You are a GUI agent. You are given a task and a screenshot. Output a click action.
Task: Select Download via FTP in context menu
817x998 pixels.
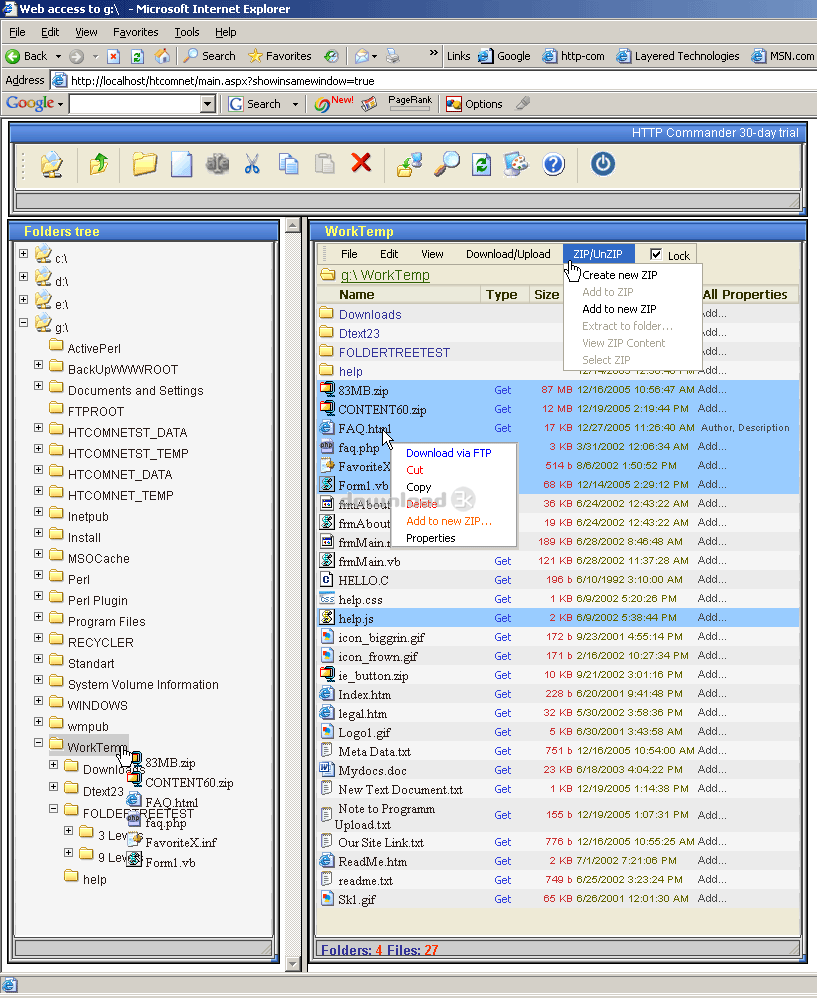point(449,453)
